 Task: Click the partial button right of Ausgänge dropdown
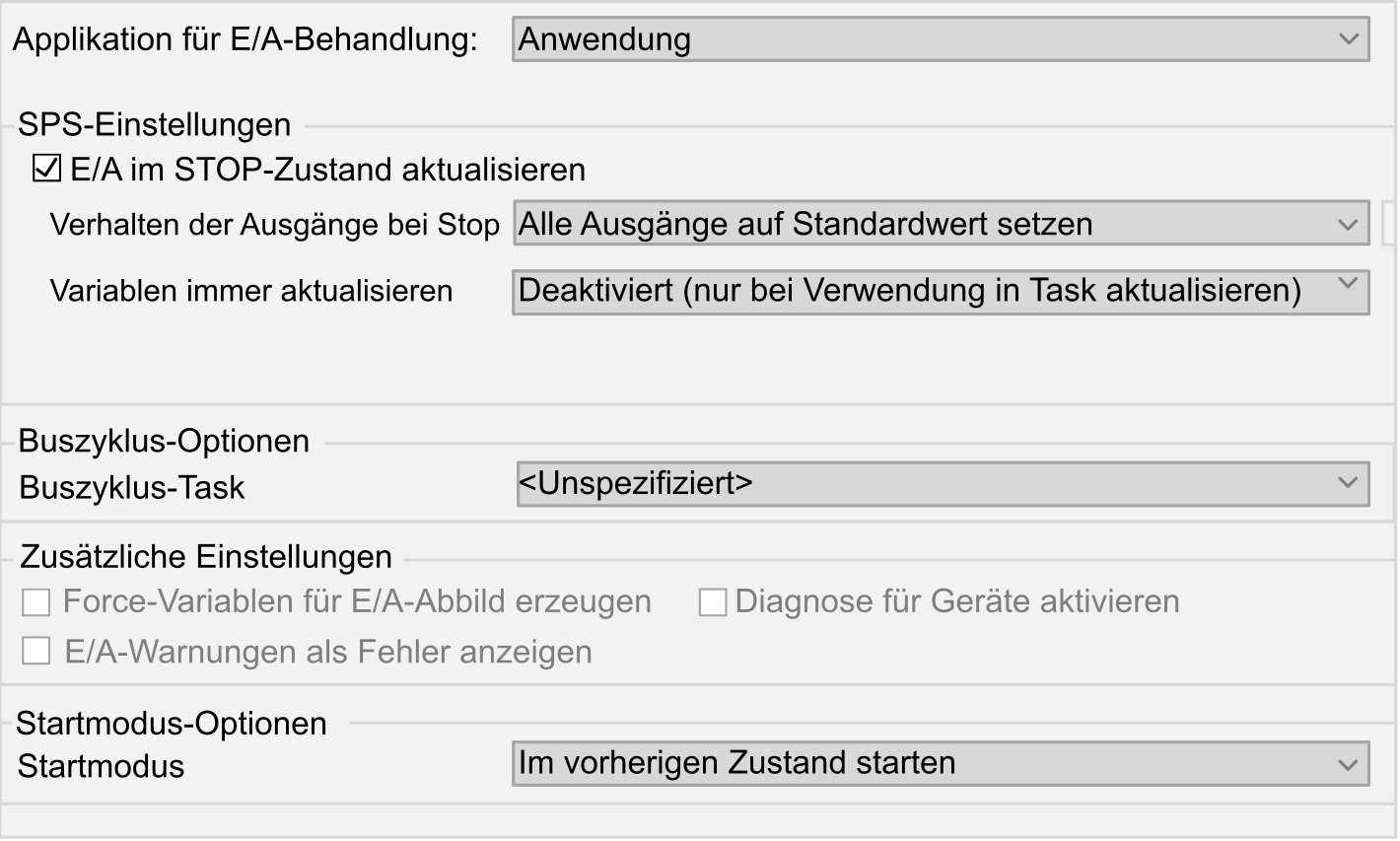pyautogui.click(x=1391, y=224)
